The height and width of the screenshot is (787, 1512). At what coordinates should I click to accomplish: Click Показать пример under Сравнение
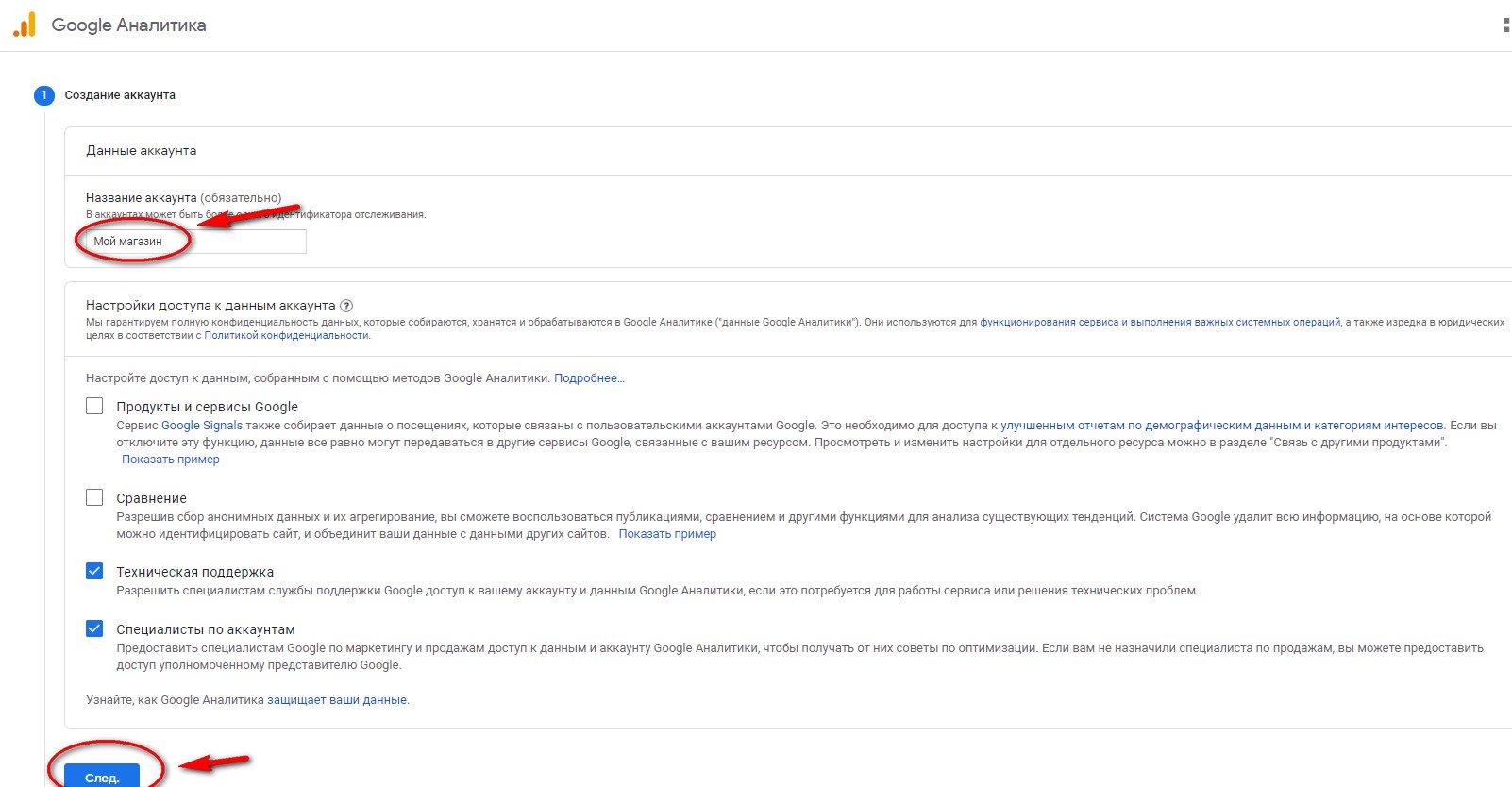coord(667,534)
